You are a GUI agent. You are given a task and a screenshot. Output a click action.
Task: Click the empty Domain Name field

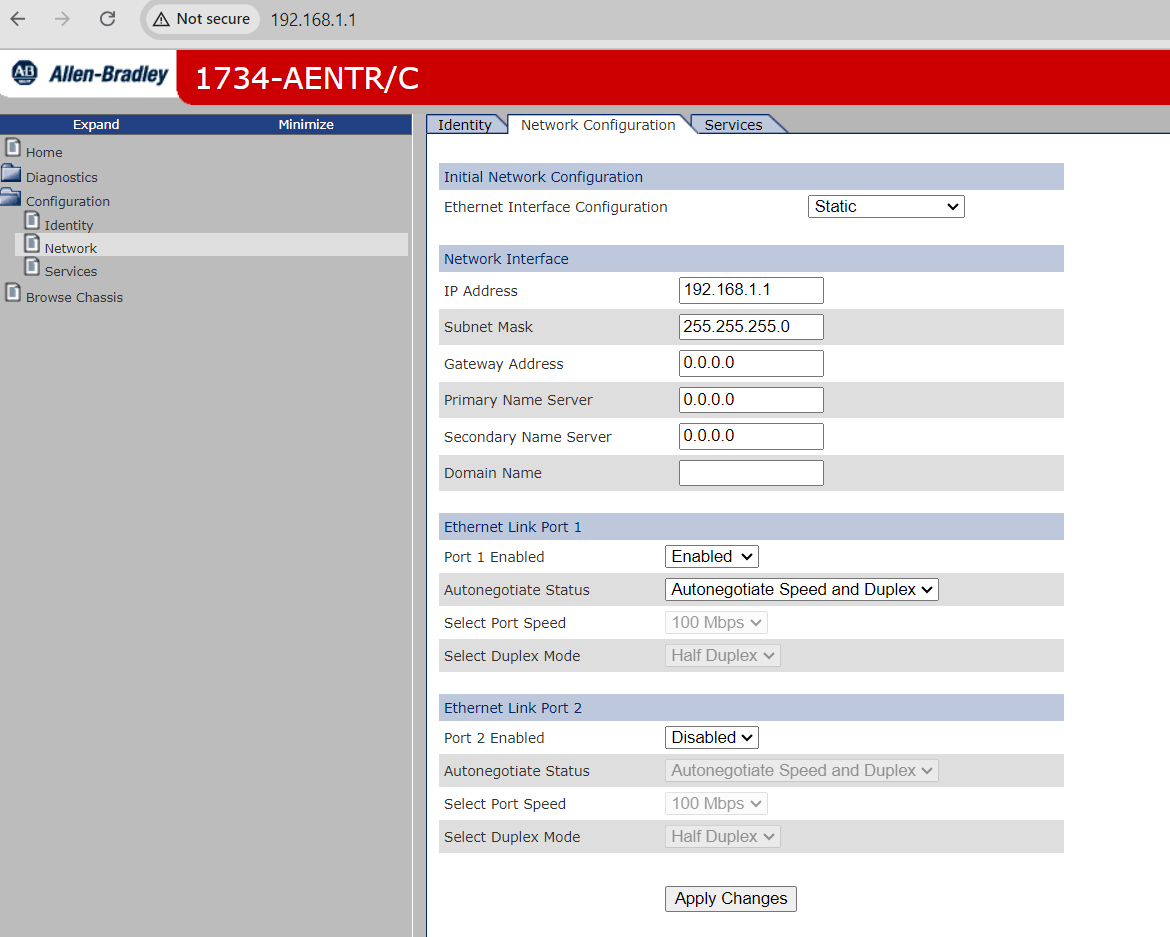[751, 473]
